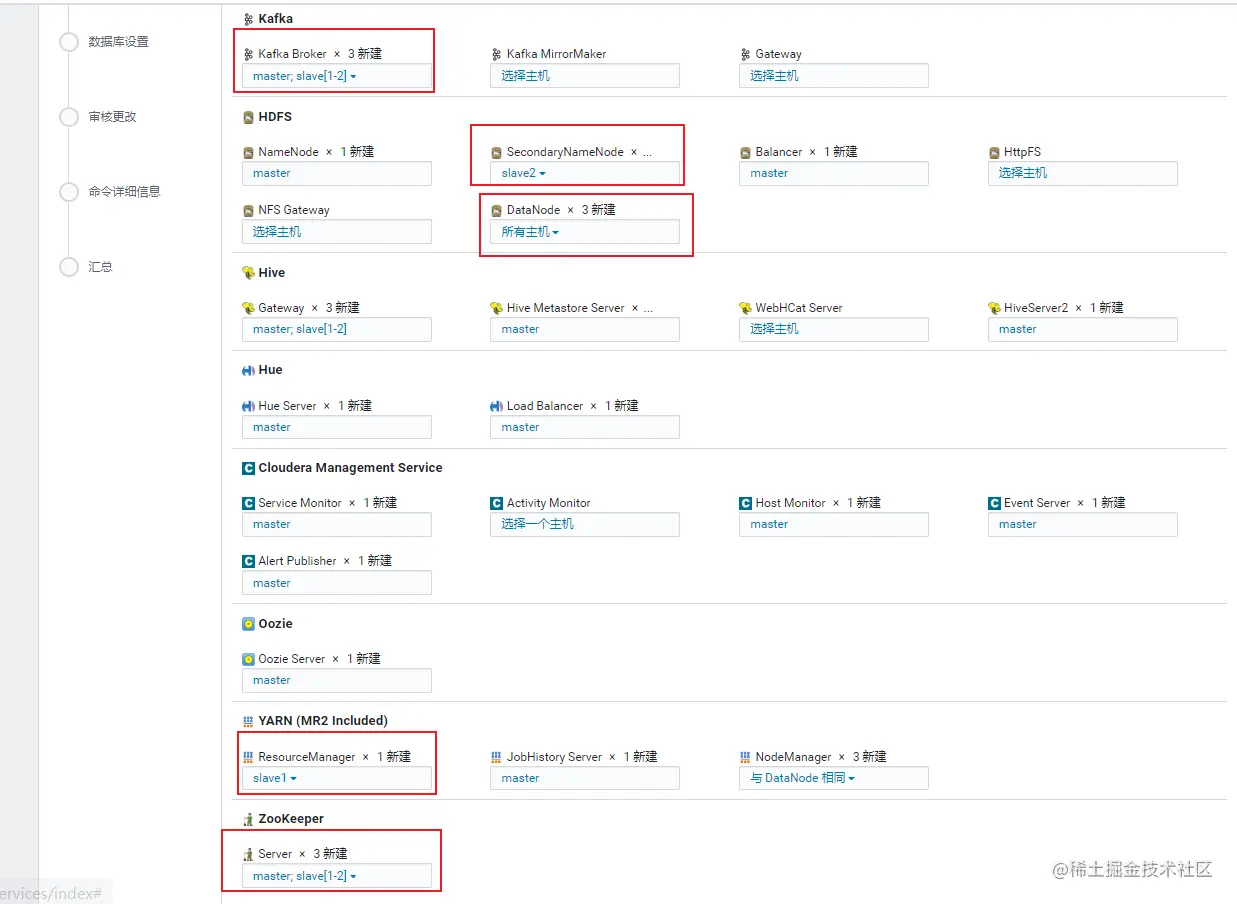Click the Hue Server role icon
The image size is (1237, 904).
coord(248,406)
